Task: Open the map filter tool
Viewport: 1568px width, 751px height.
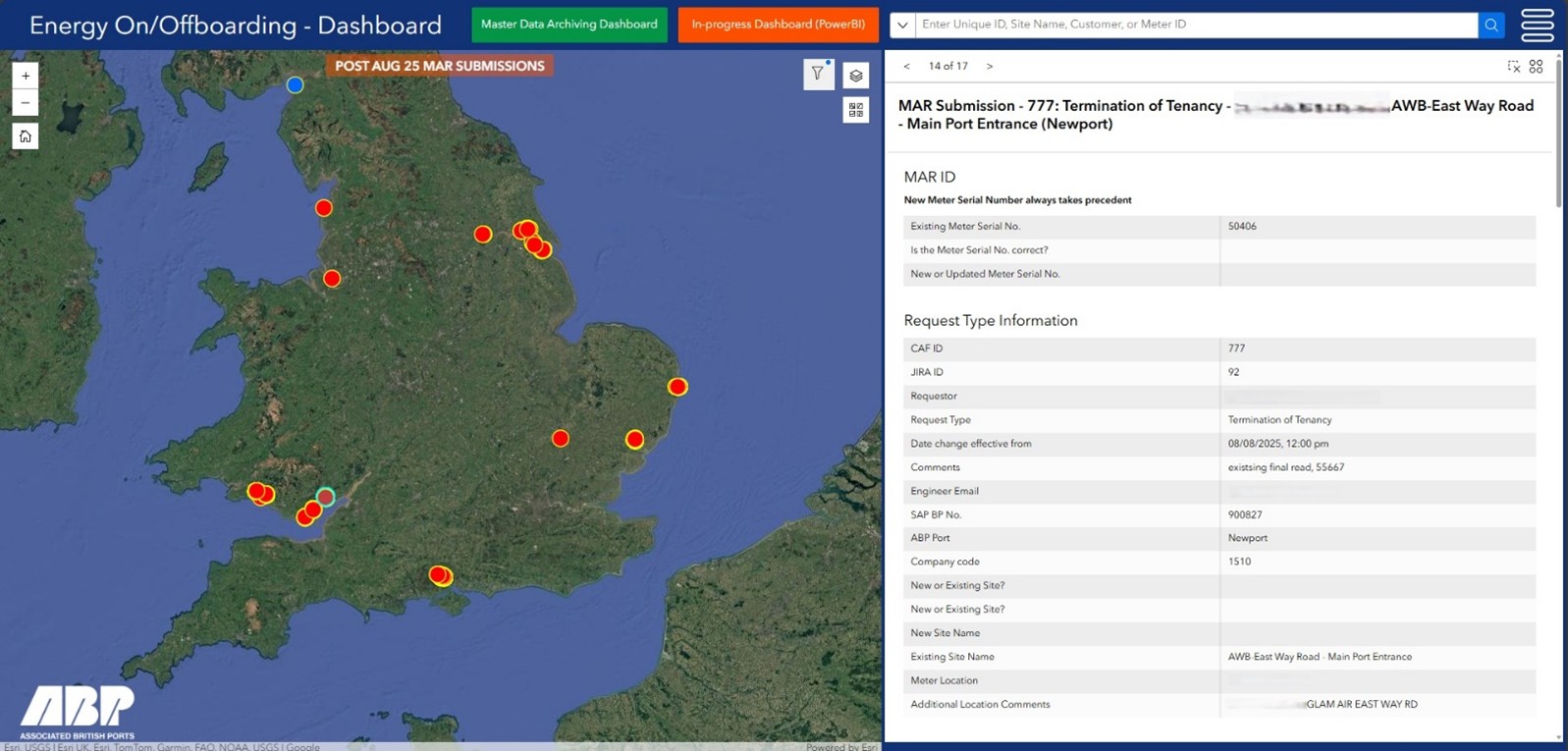Action: coord(818,74)
